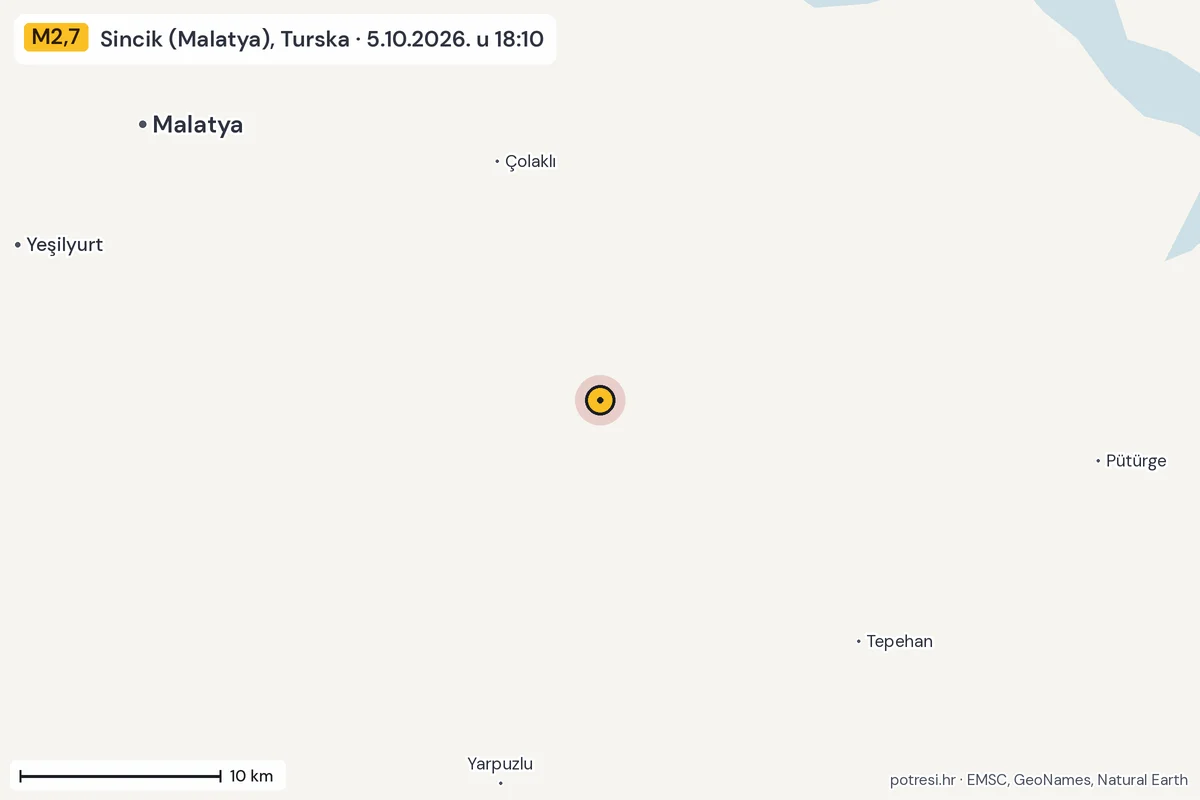Image resolution: width=1200 pixels, height=800 pixels.
Task: Click the Yeşilyurt town label
Action: (65, 245)
